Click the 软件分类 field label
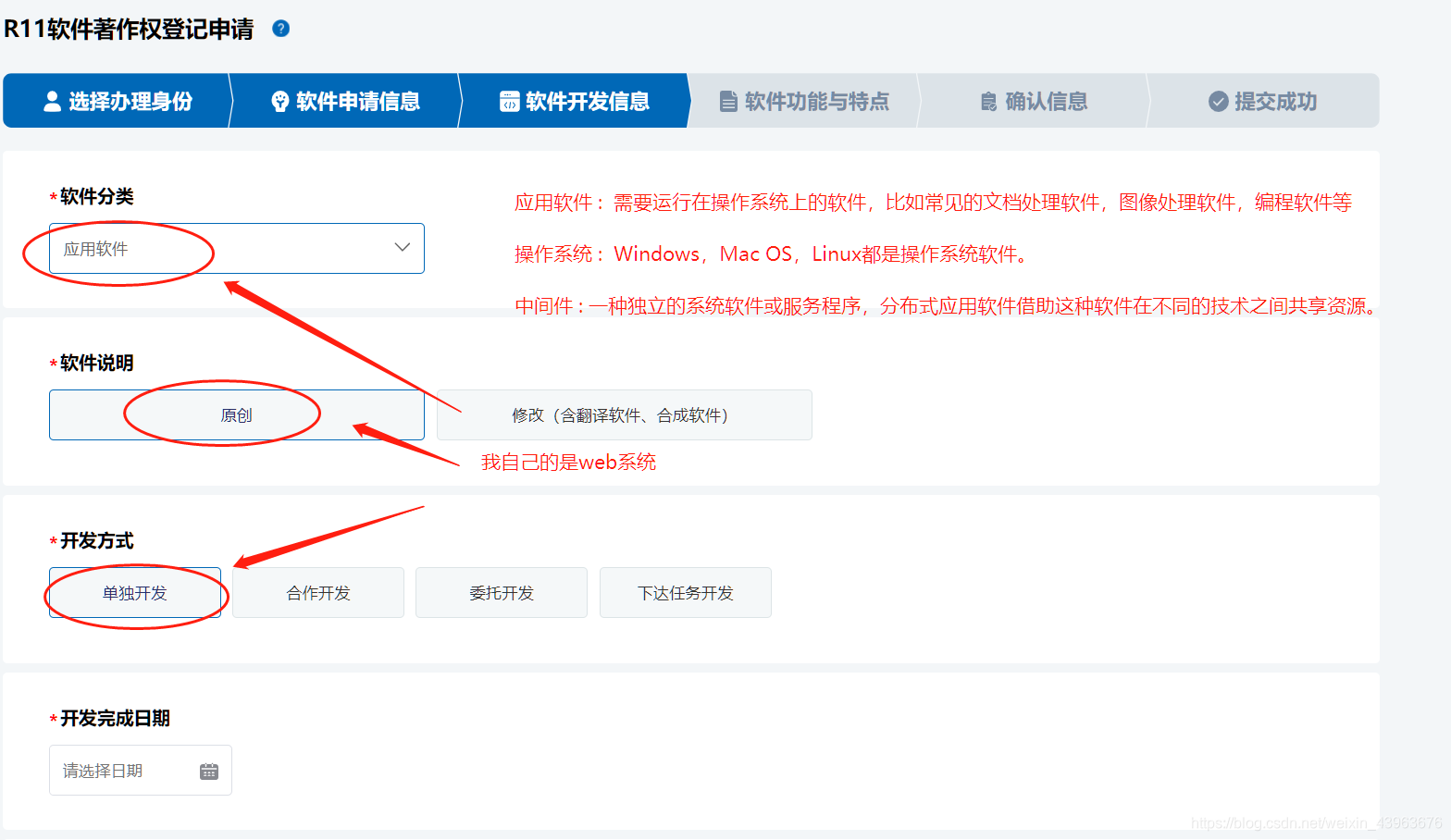 point(96,197)
